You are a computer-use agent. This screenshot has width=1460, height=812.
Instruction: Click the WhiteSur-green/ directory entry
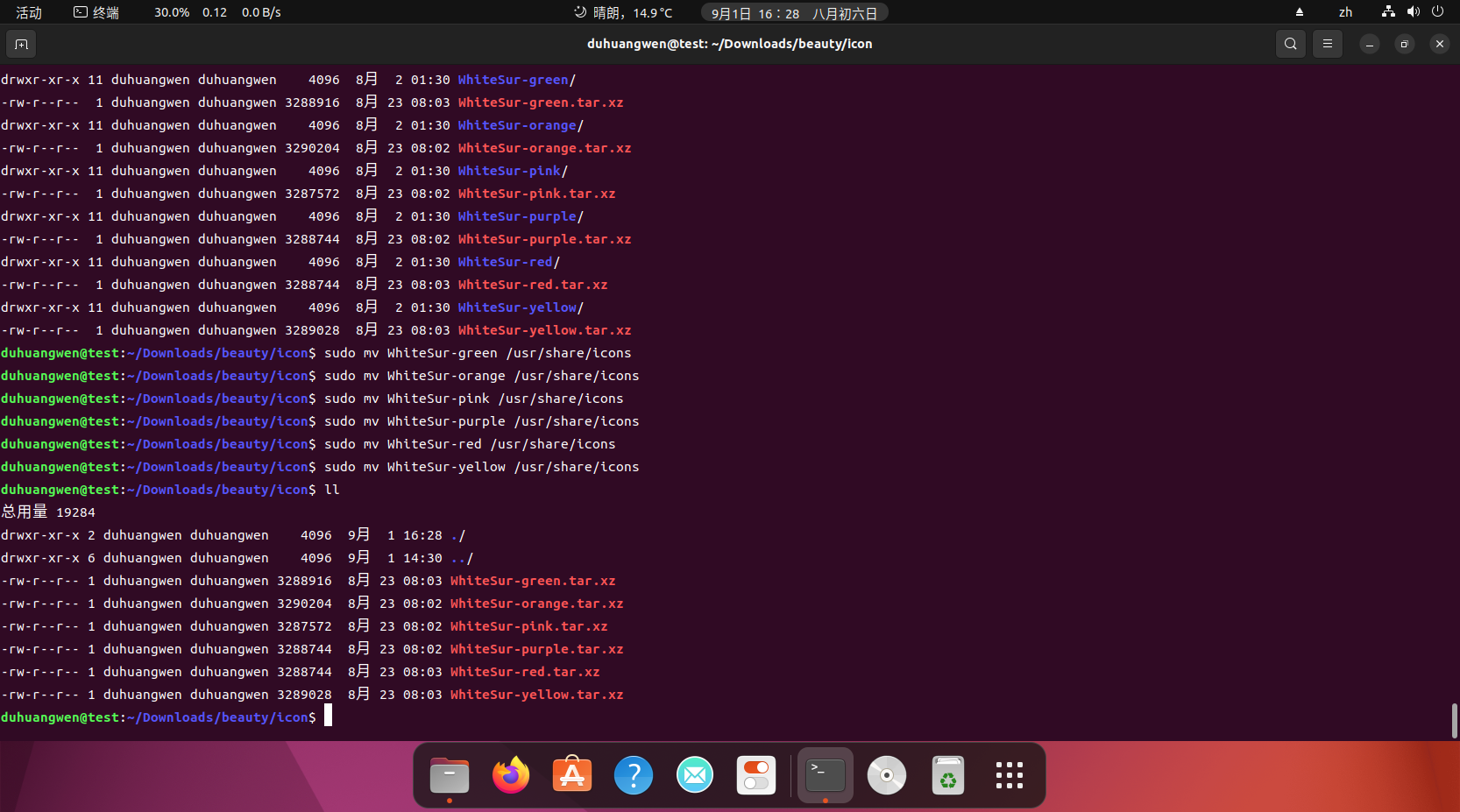point(517,80)
